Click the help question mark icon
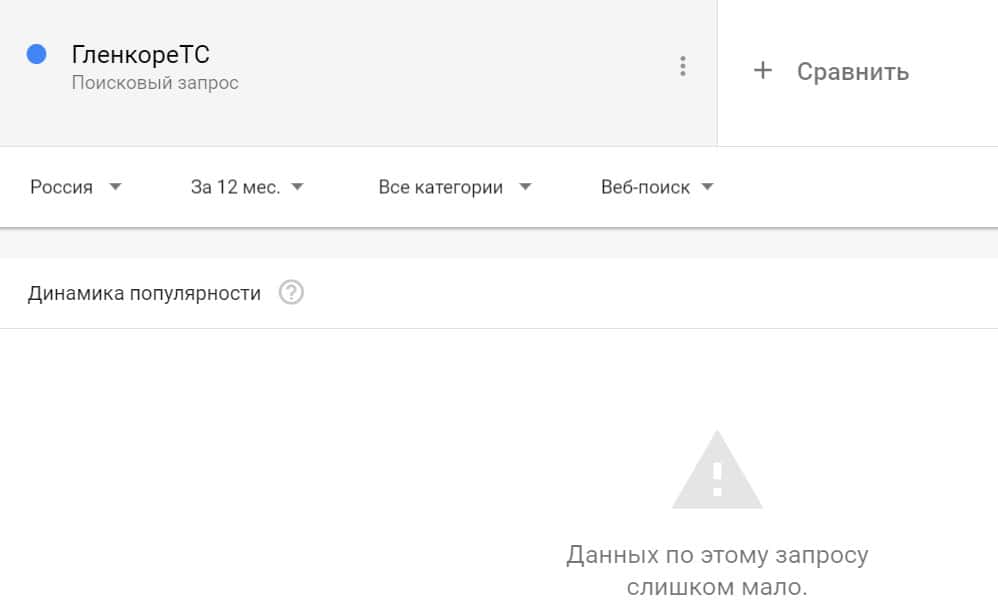The width and height of the screenshot is (998, 614). [291, 293]
